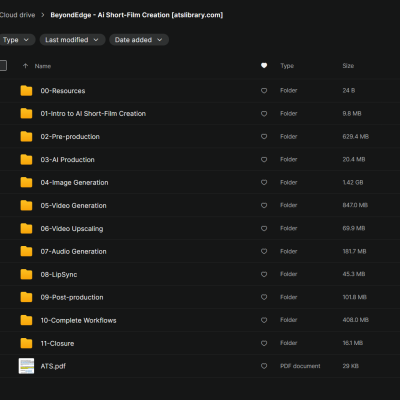
Task: Sort the list by Name column
Action: pos(43,66)
